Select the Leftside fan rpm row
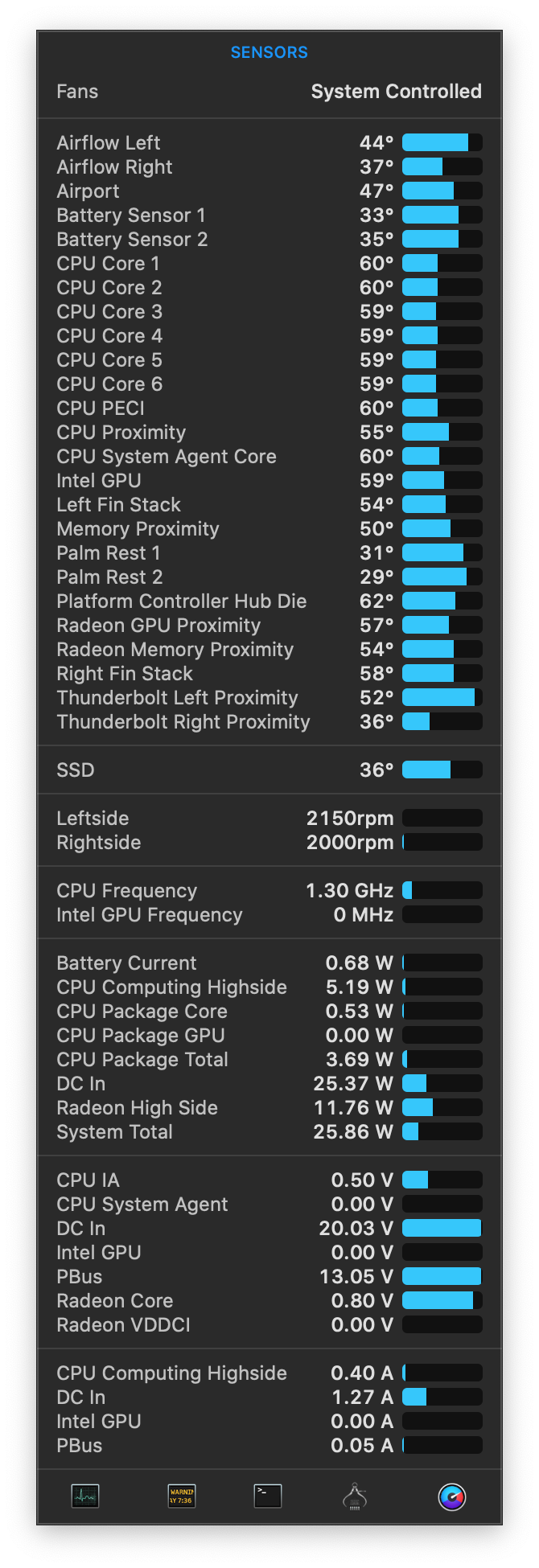539x1568 pixels. click(269, 818)
